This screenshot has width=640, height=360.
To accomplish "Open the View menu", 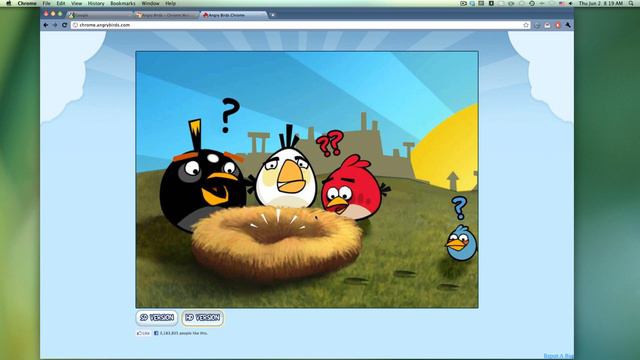I will click(76, 3).
